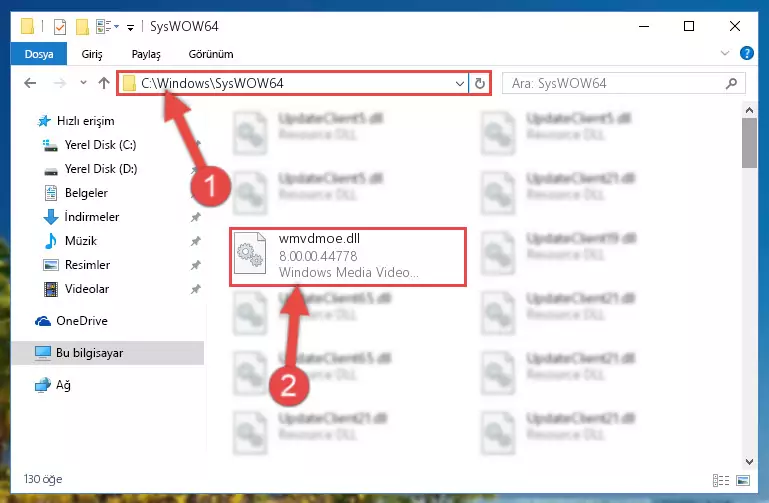Select the wmvdmoe.dll file
Screen dimensions: 769x503
(x=348, y=256)
